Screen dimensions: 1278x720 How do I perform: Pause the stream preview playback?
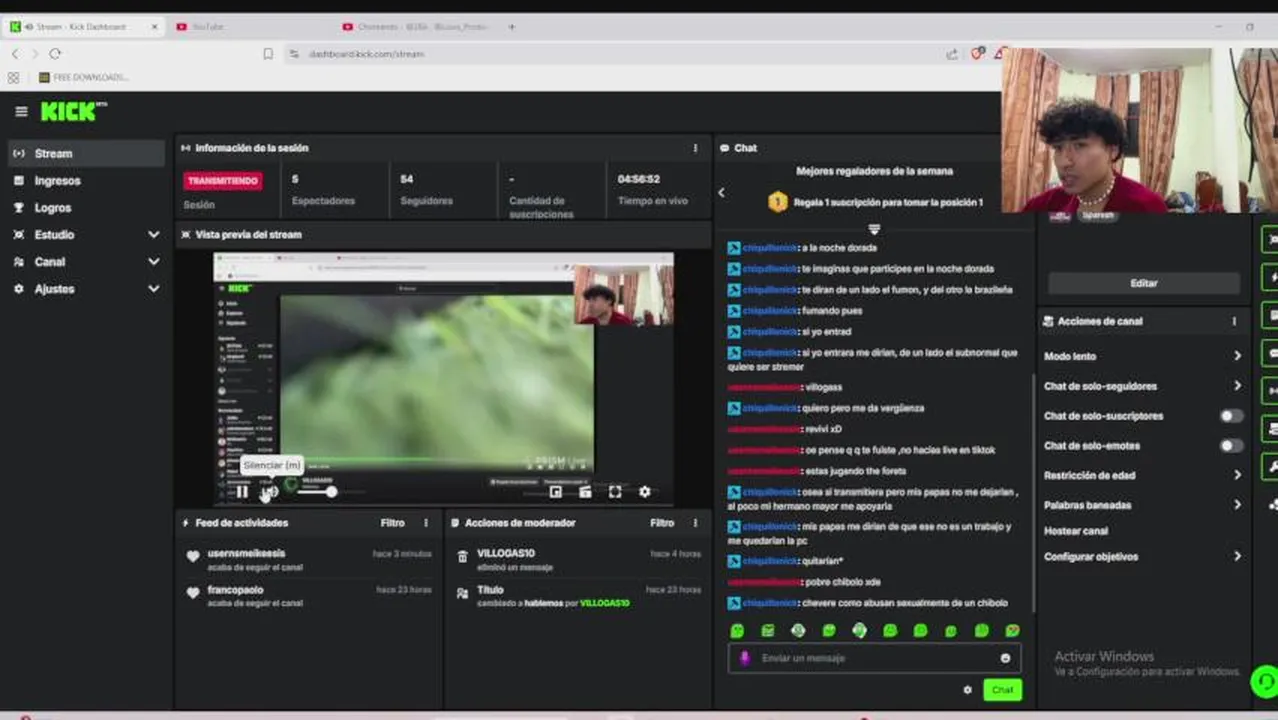[242, 491]
